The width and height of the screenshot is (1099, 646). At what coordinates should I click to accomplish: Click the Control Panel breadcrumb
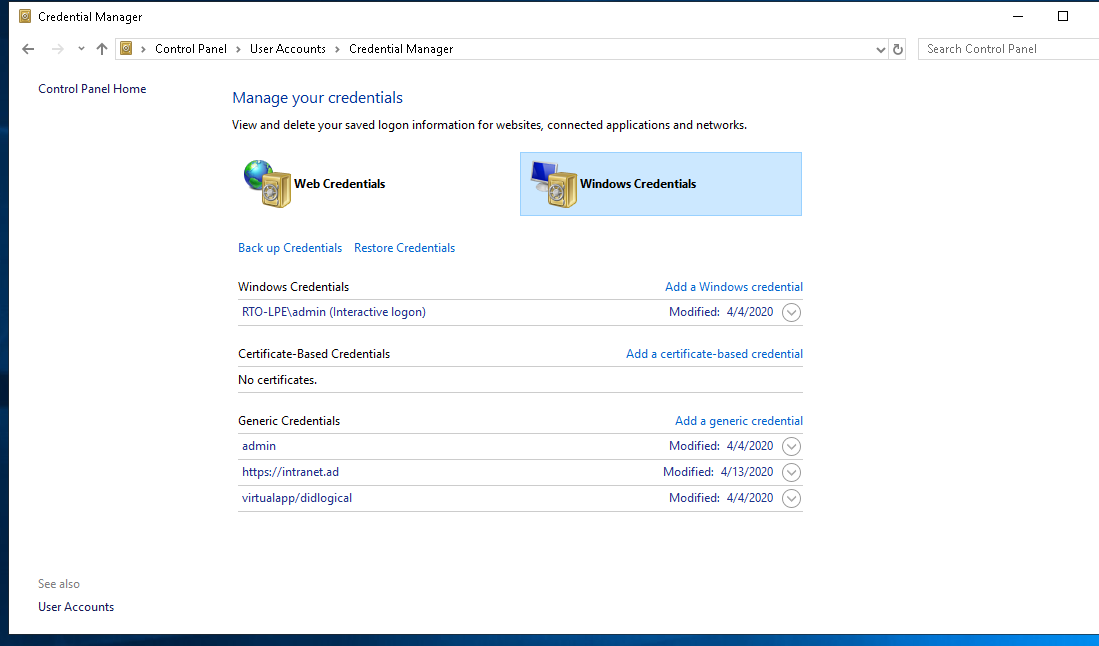tap(191, 49)
